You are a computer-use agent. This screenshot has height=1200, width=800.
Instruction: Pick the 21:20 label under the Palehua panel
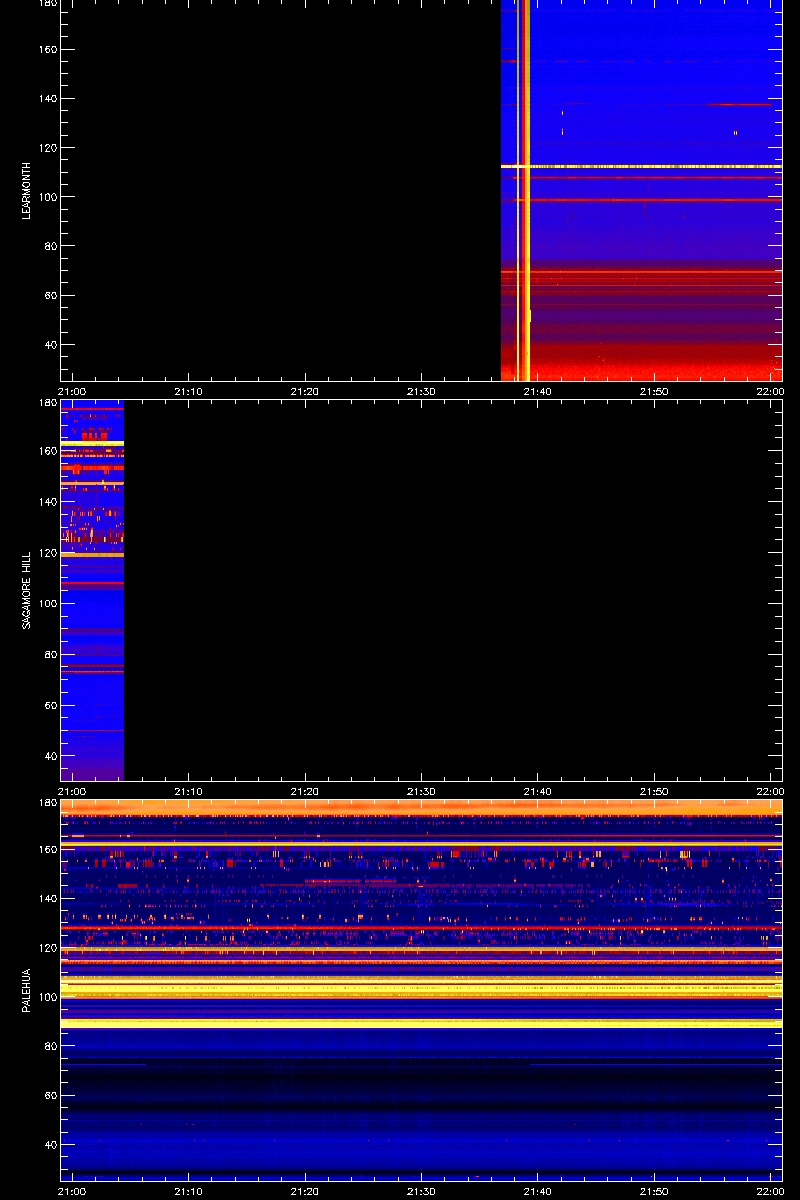pos(305,1191)
